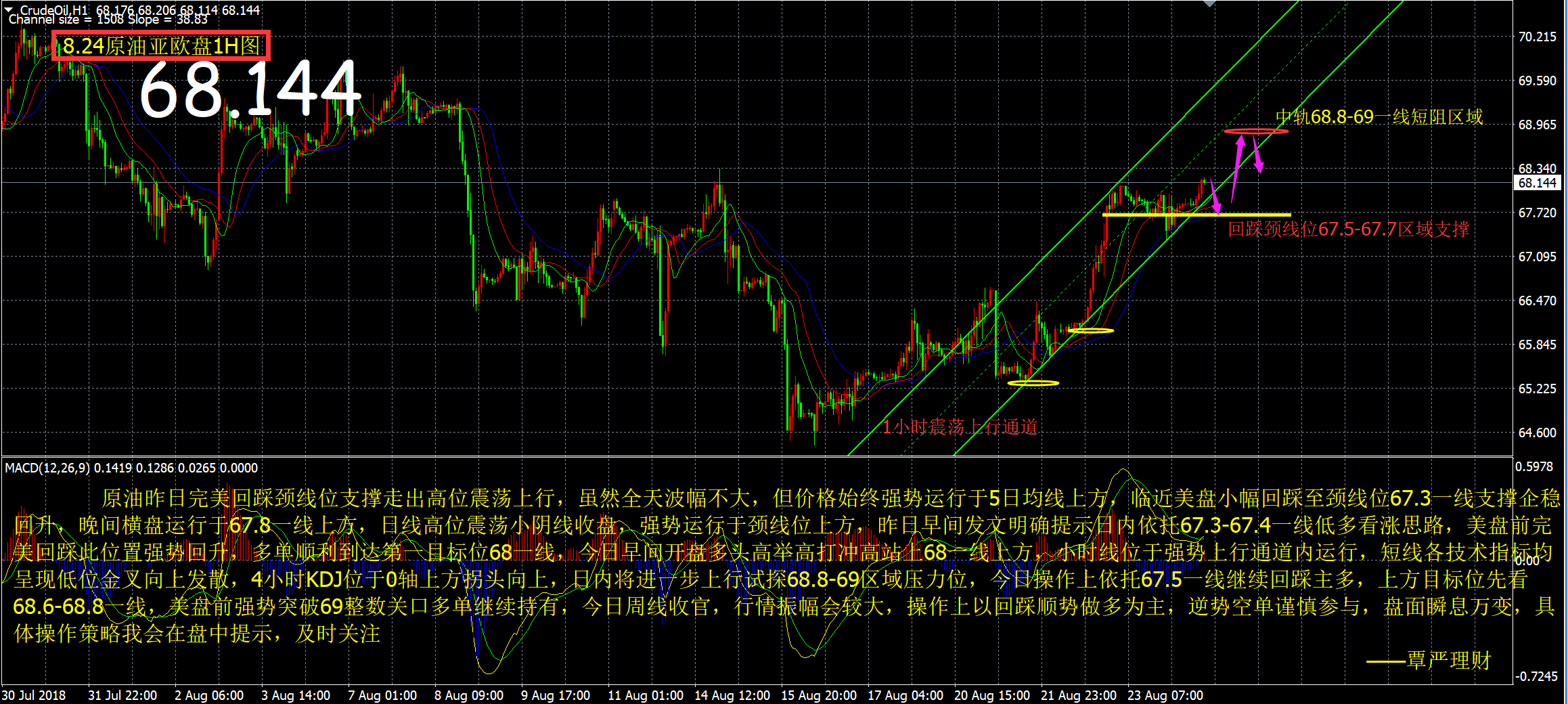Click the 'Channel size = 1508' indicator text
Viewport: 1568px width, 704px height.
coord(65,20)
